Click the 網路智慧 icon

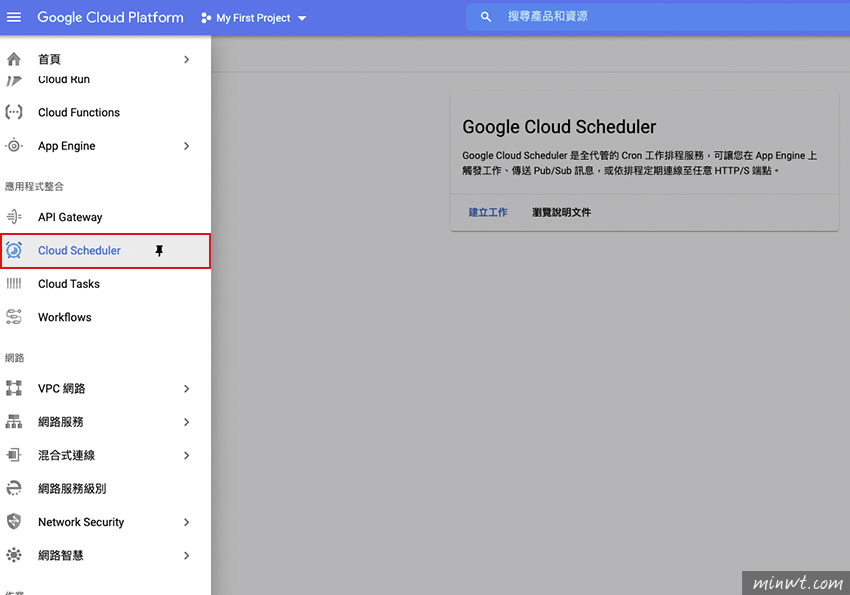pyautogui.click(x=14, y=555)
